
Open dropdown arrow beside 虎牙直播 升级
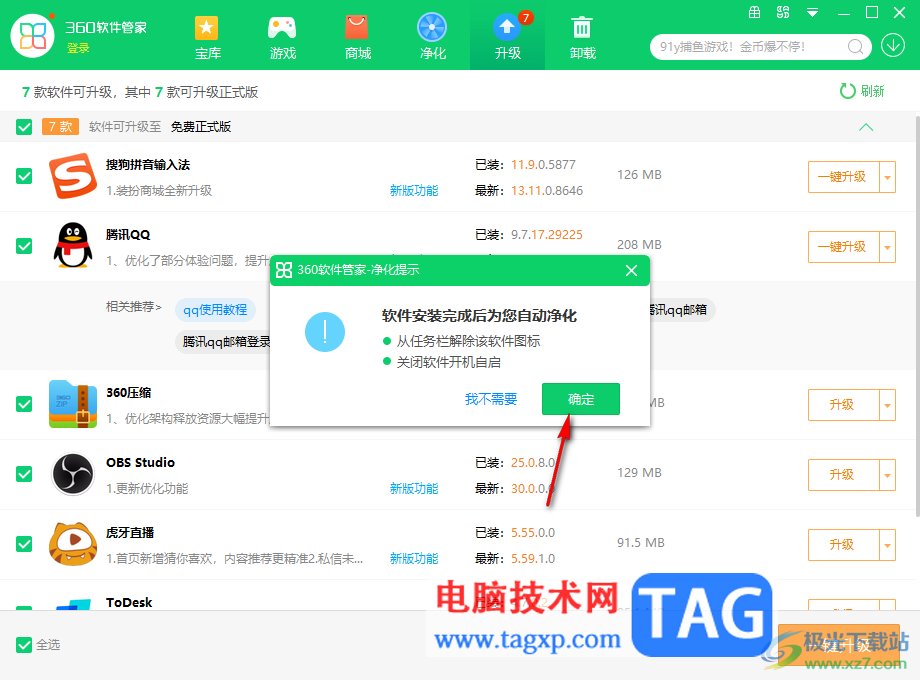point(887,544)
